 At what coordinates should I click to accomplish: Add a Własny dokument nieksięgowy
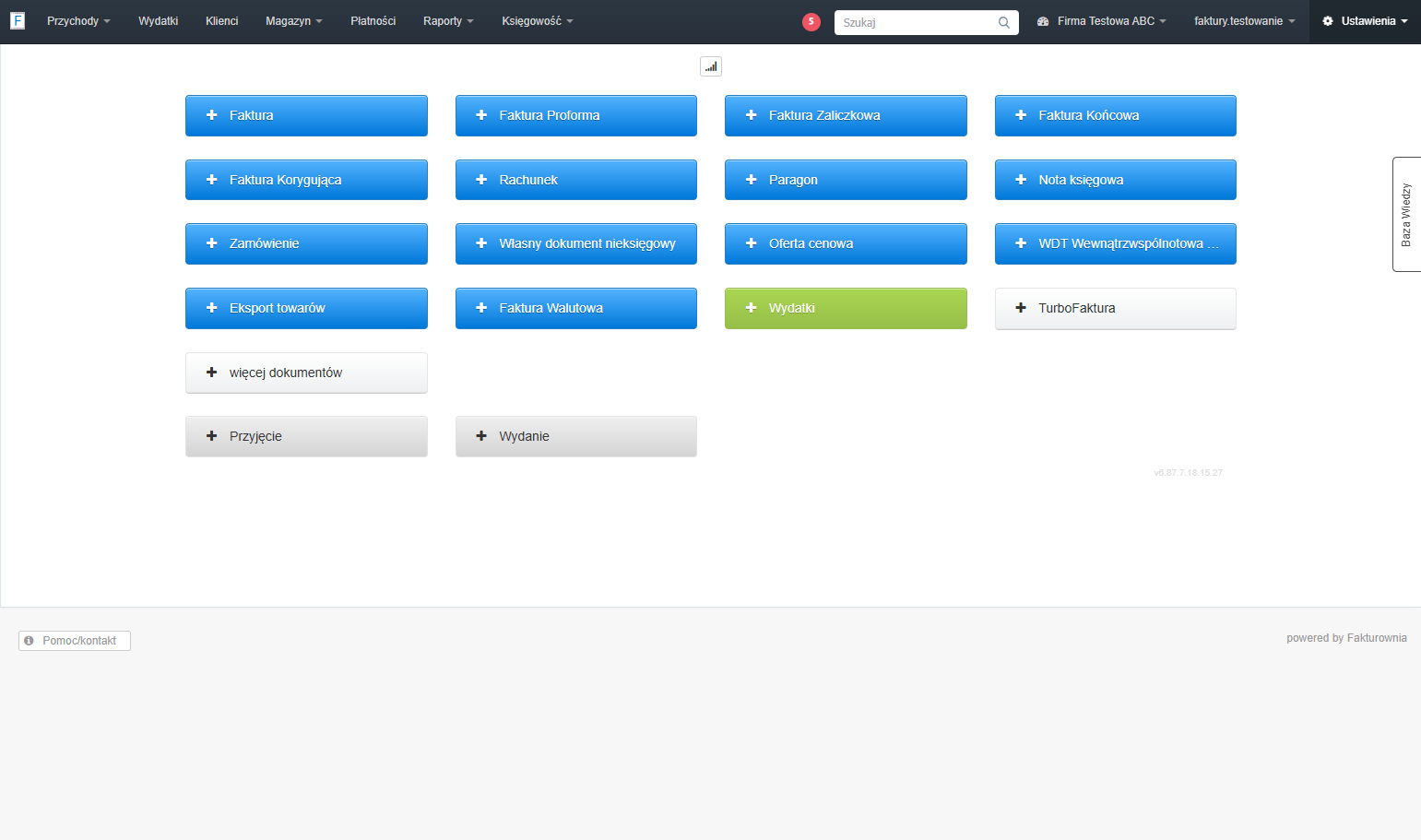(x=576, y=243)
